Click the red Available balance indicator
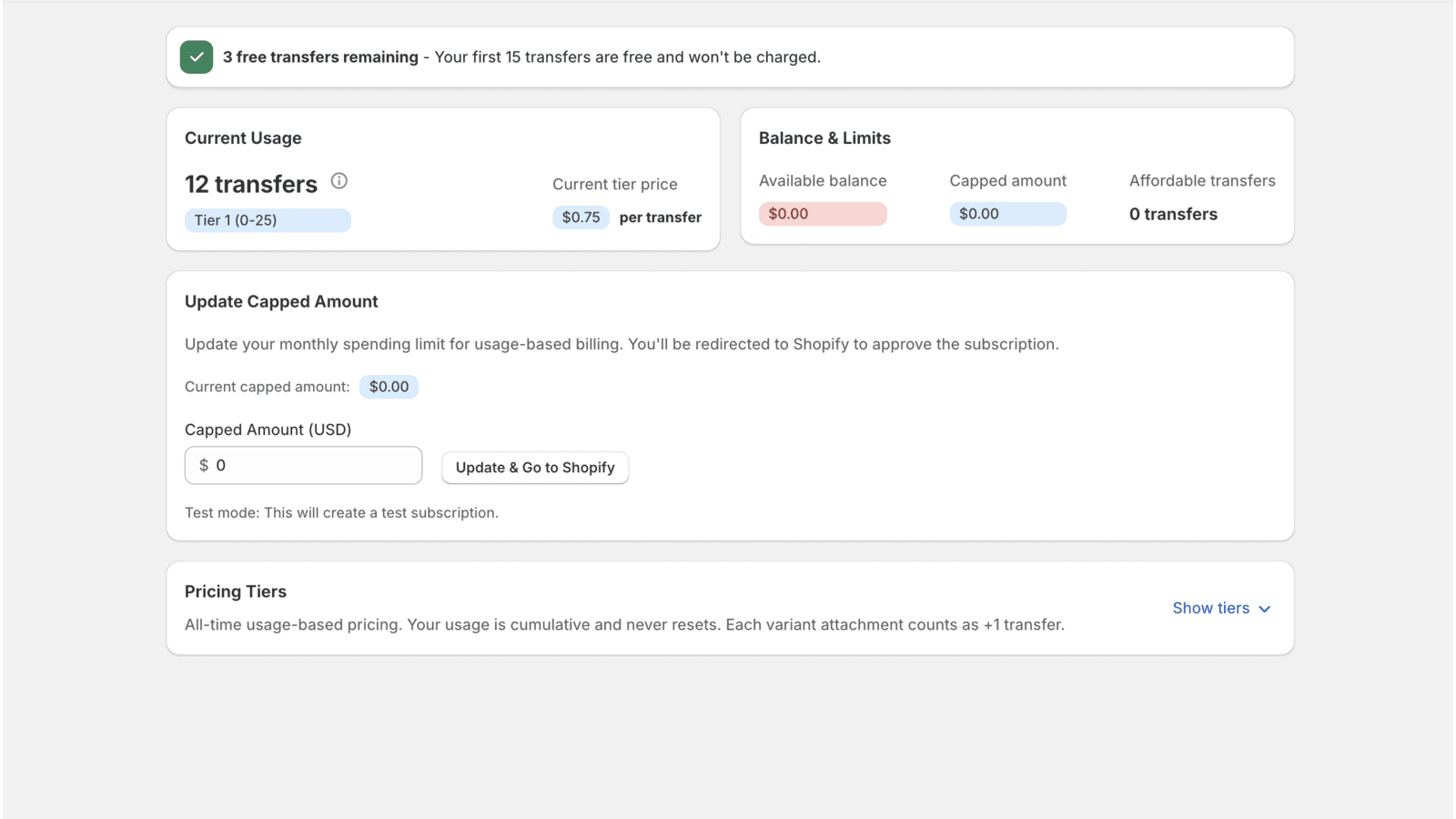The image size is (1456, 819). click(x=823, y=213)
